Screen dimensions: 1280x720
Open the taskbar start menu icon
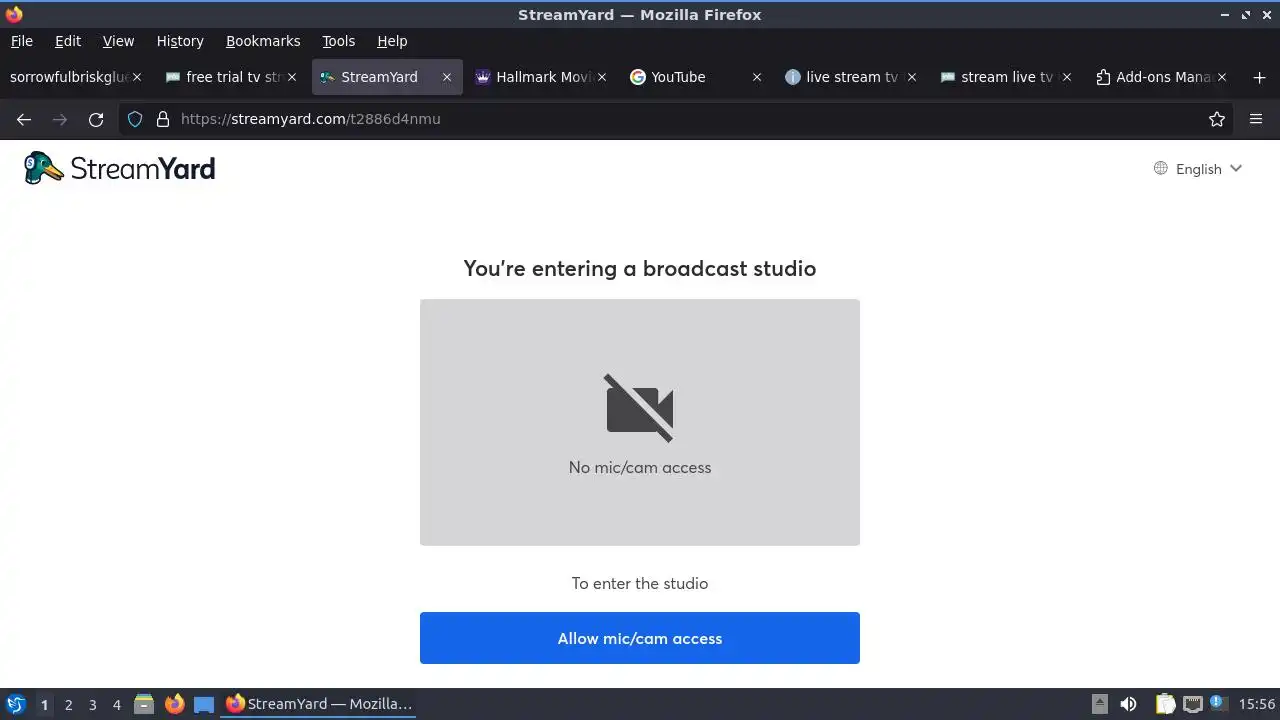click(16, 704)
